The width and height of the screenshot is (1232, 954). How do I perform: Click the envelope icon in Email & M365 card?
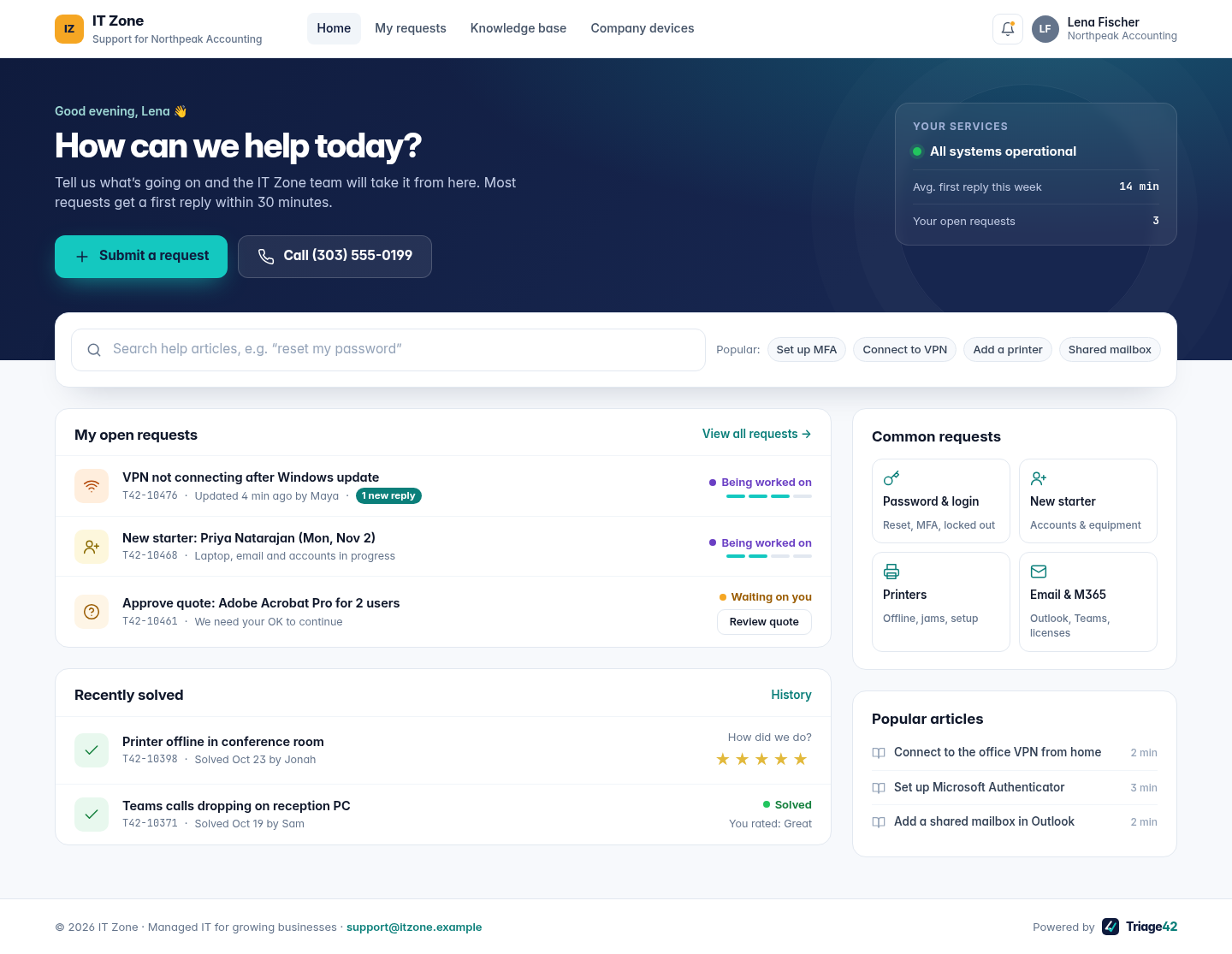pos(1039,572)
